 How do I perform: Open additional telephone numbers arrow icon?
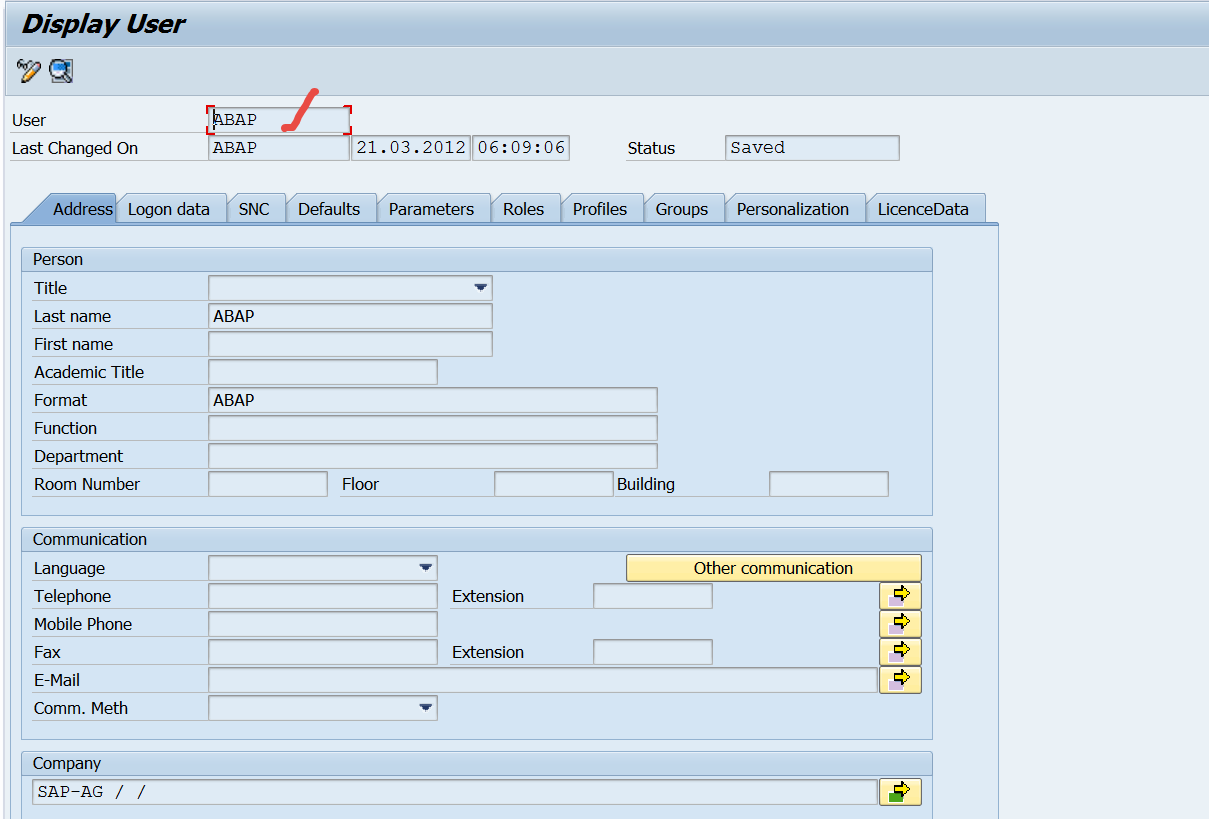[899, 595]
